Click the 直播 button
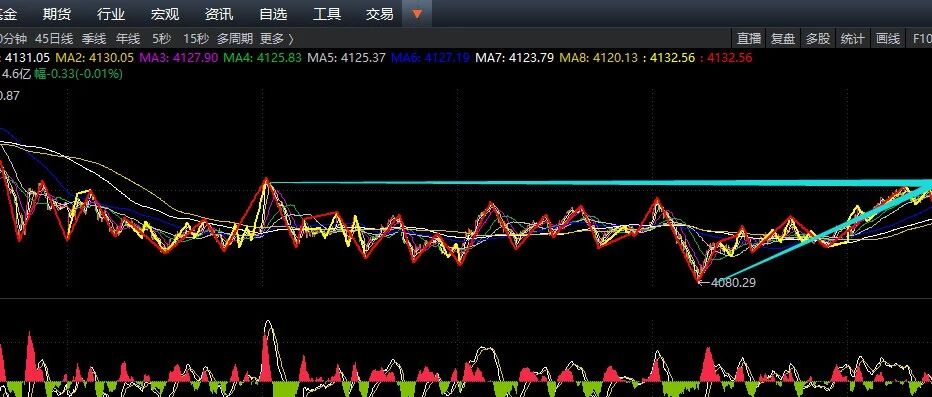Viewport: 932px width, 397px height. (749, 39)
